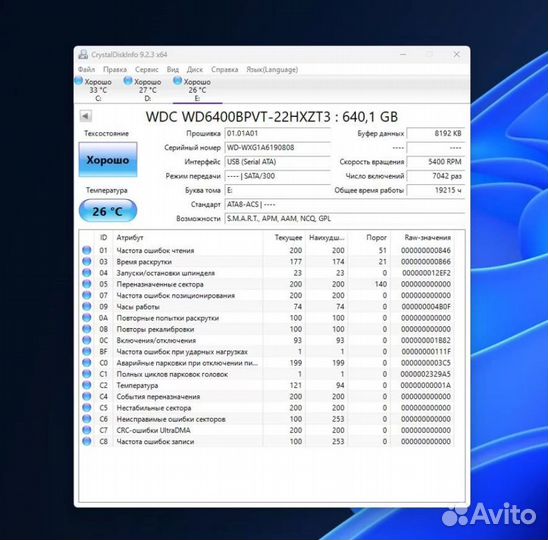Click the status icon for attribute 0B
The width and height of the screenshot is (548, 540).
point(87,329)
